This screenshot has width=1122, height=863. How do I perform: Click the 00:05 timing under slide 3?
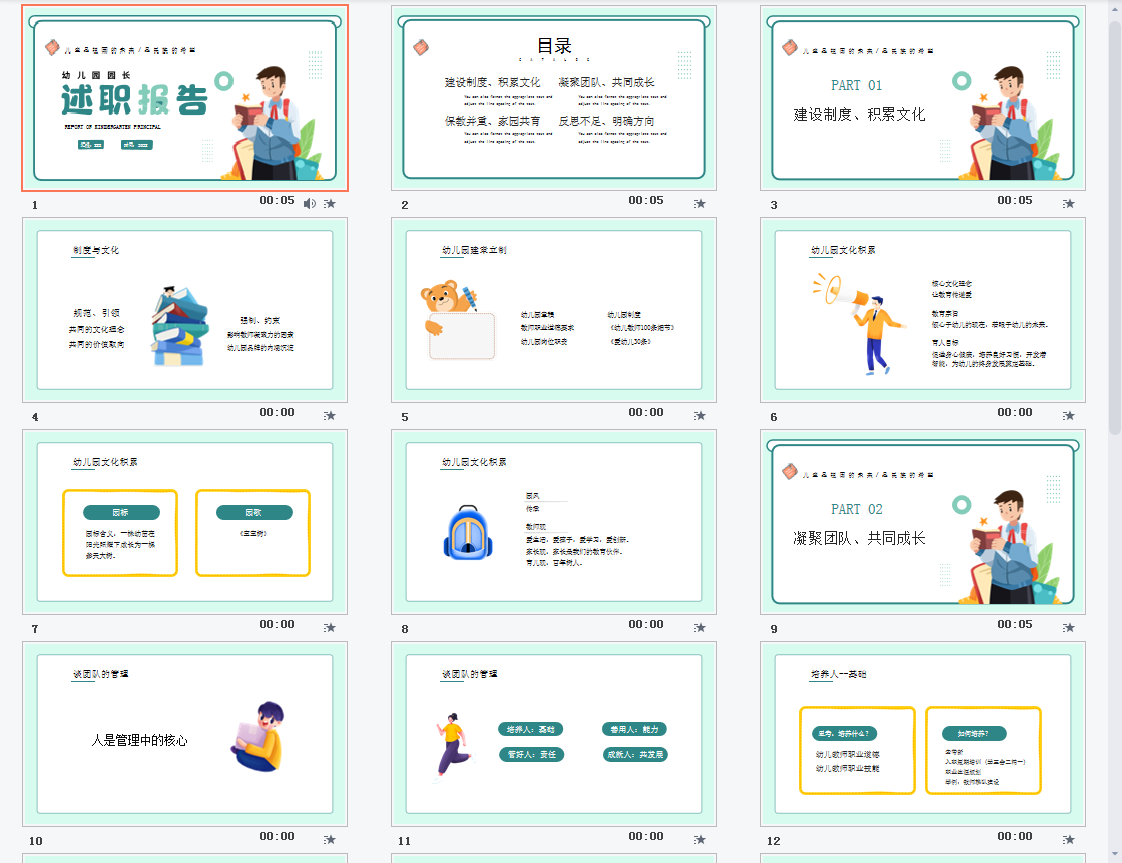coord(1015,200)
